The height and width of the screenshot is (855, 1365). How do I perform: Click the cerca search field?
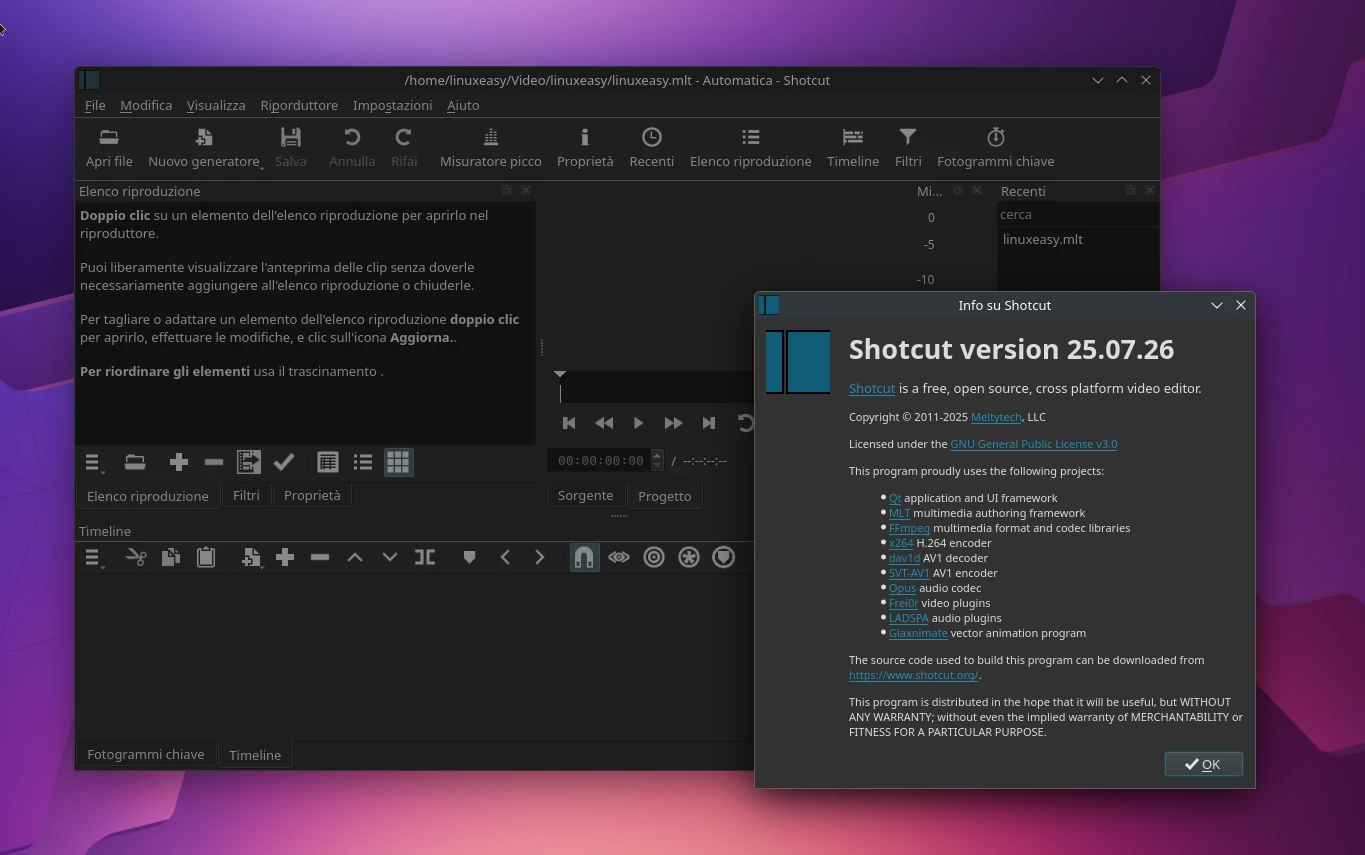tap(1075, 214)
